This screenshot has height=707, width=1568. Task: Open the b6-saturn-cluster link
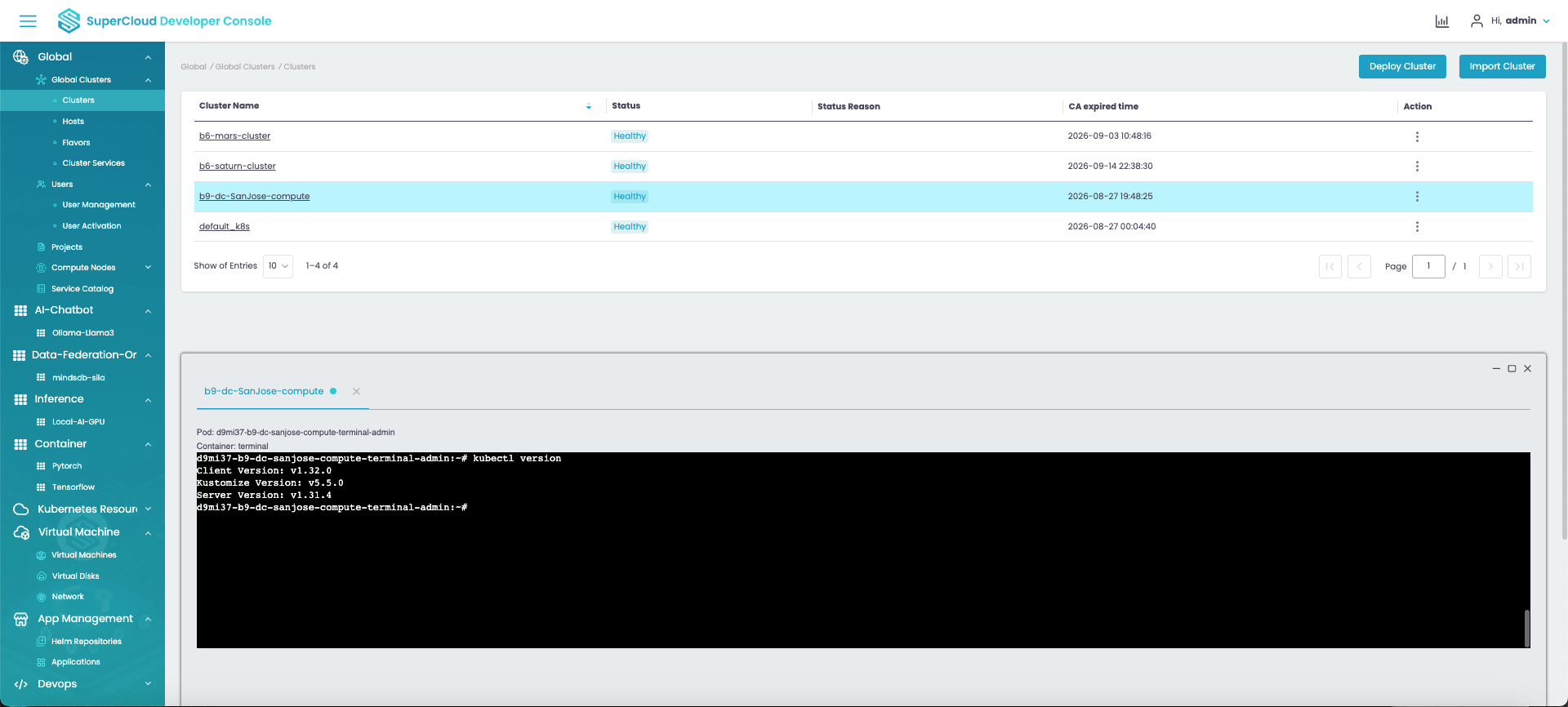point(237,167)
